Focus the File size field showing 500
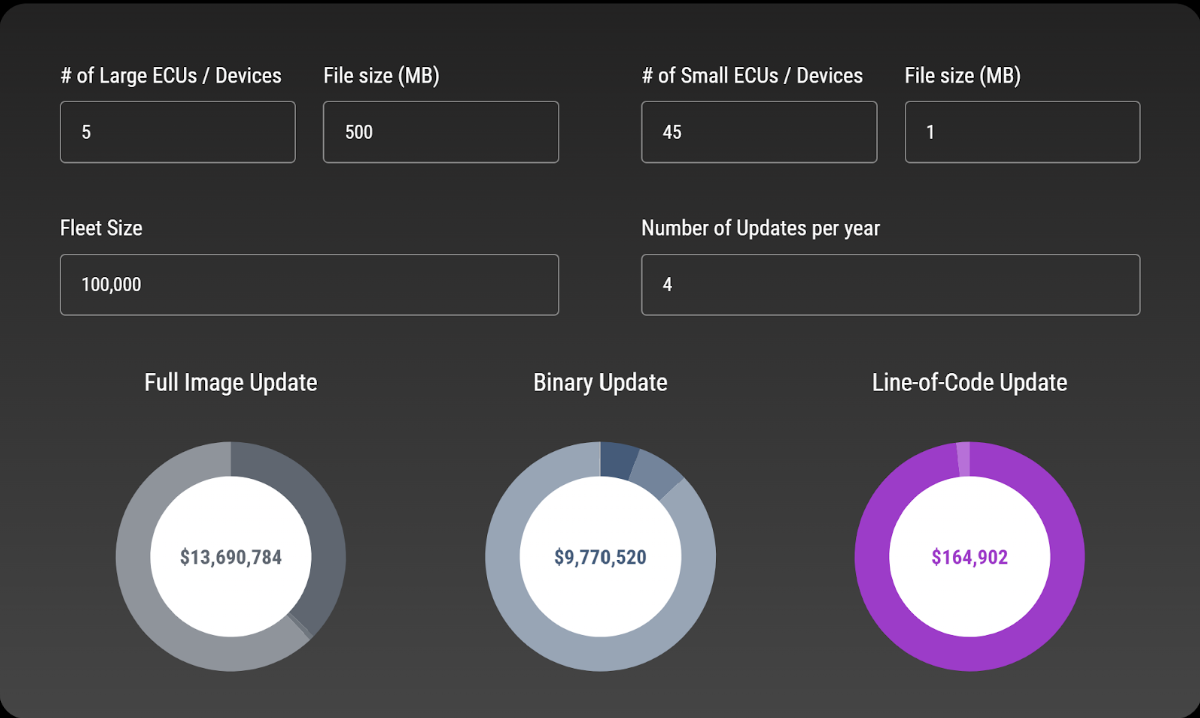This screenshot has width=1200, height=718. tap(440, 132)
